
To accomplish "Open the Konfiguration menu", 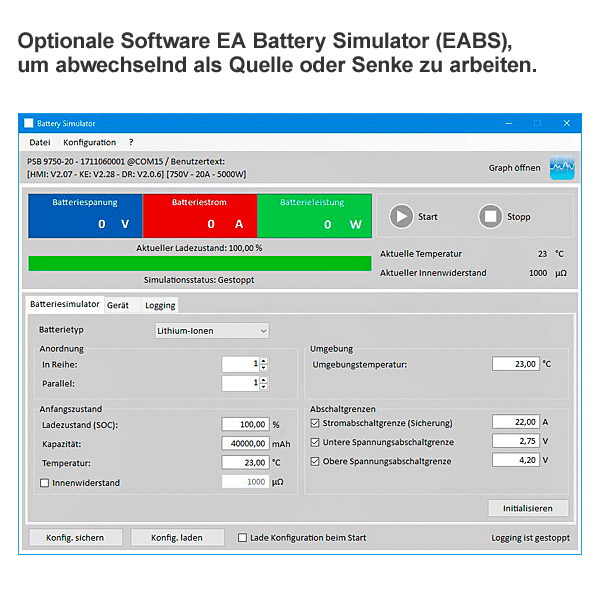I will (90, 143).
